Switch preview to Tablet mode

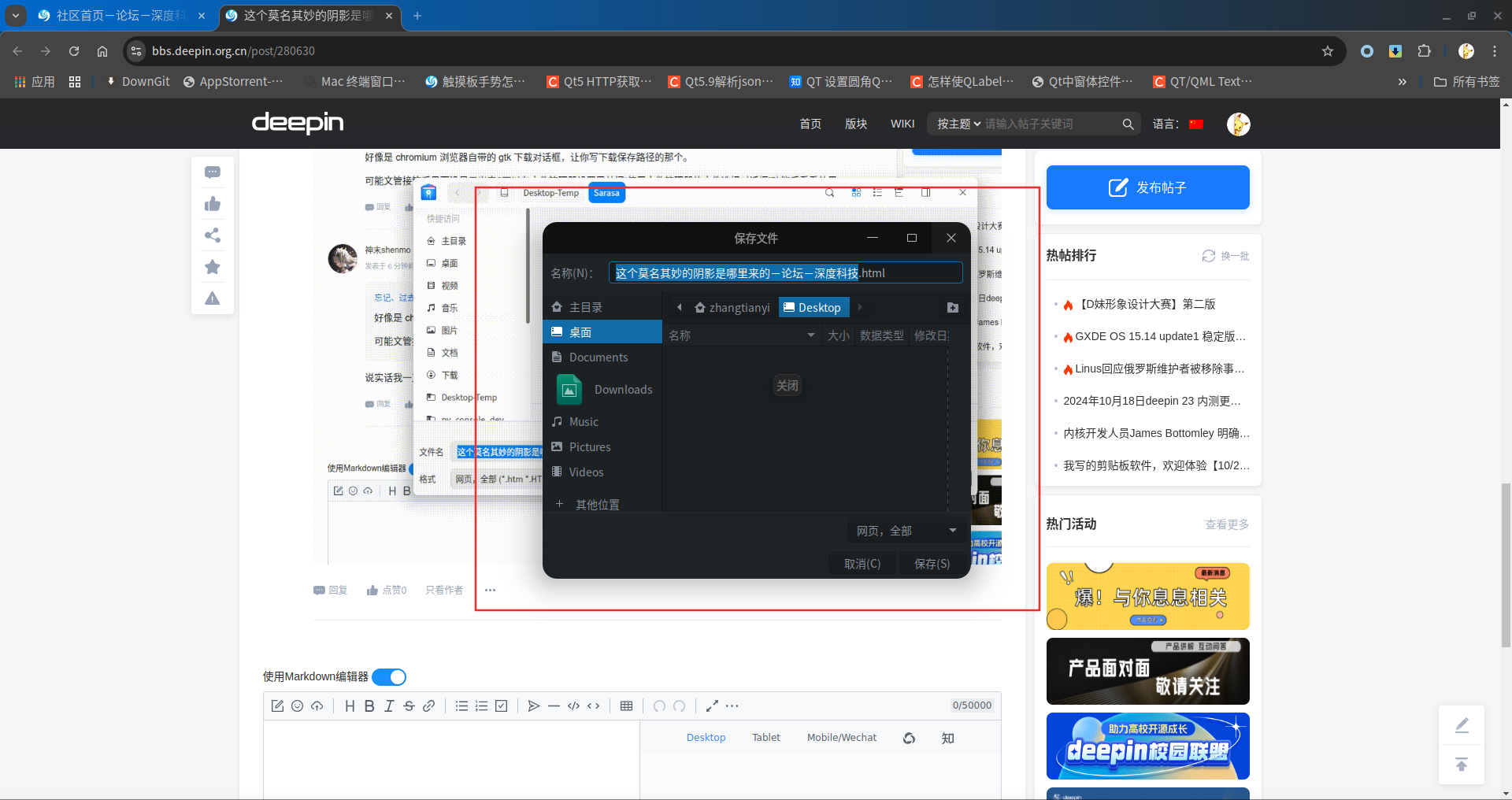(766, 738)
